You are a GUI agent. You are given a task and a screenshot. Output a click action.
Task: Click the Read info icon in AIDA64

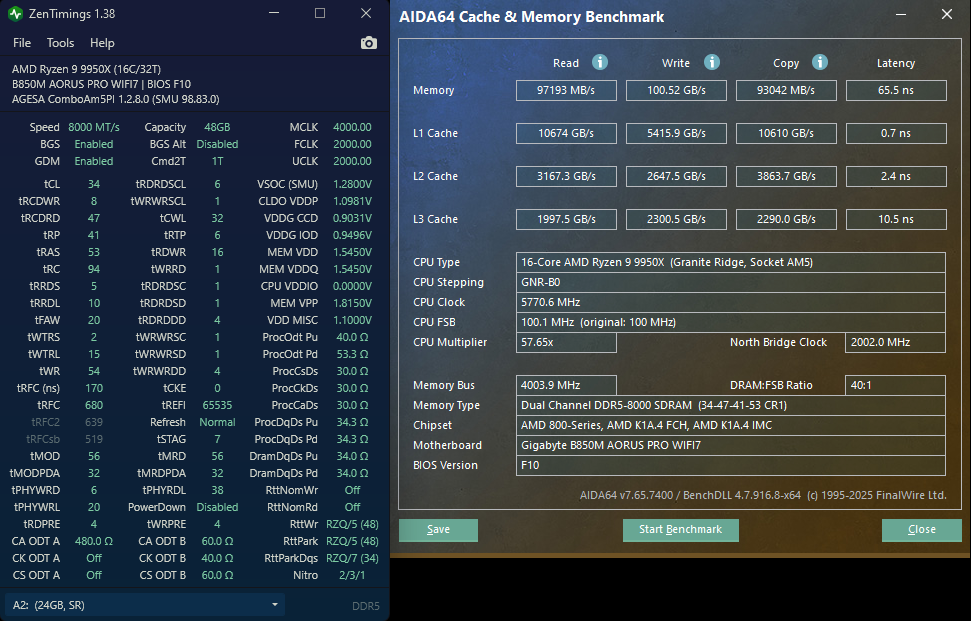599,62
